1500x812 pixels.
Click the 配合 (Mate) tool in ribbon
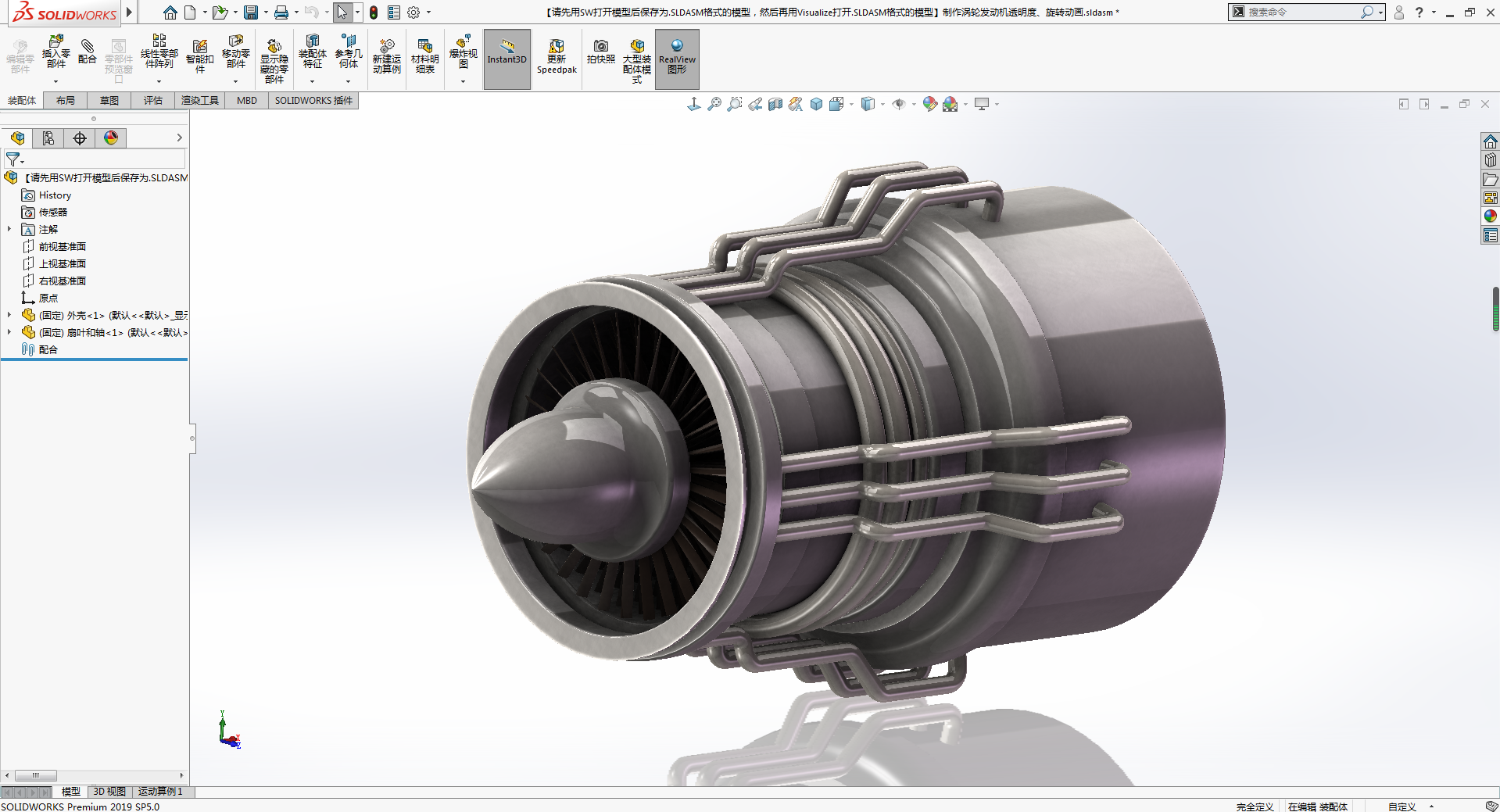pyautogui.click(x=88, y=52)
